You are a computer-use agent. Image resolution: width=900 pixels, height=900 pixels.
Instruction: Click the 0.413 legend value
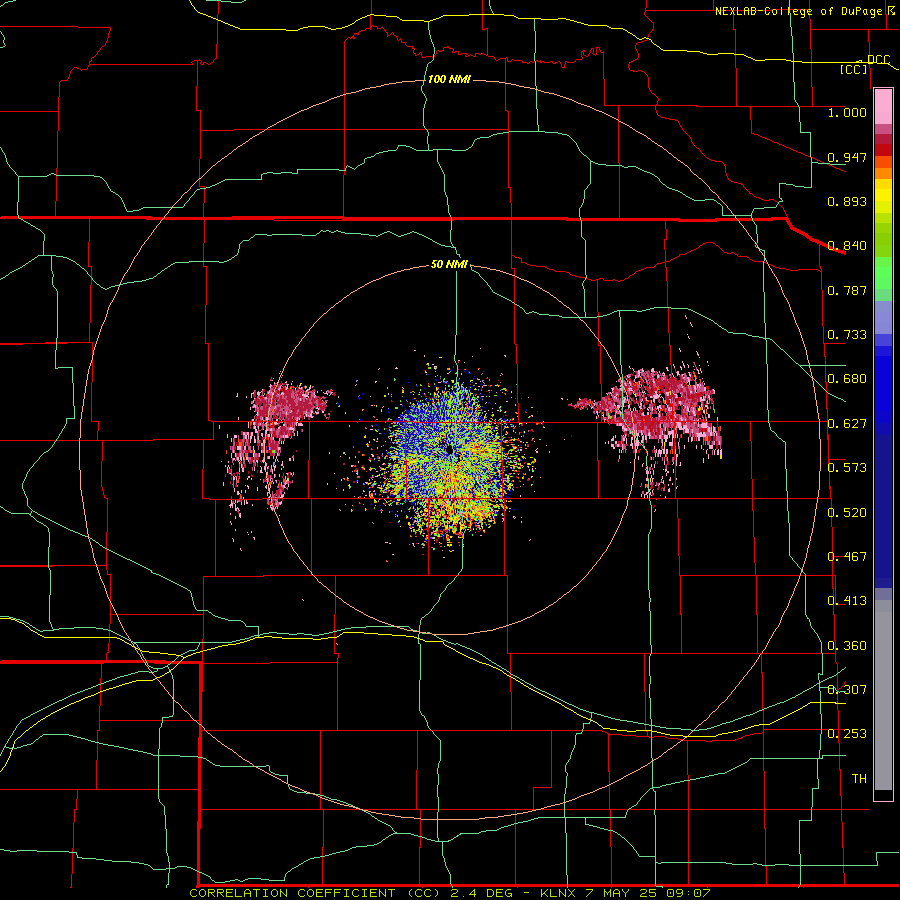click(x=847, y=601)
